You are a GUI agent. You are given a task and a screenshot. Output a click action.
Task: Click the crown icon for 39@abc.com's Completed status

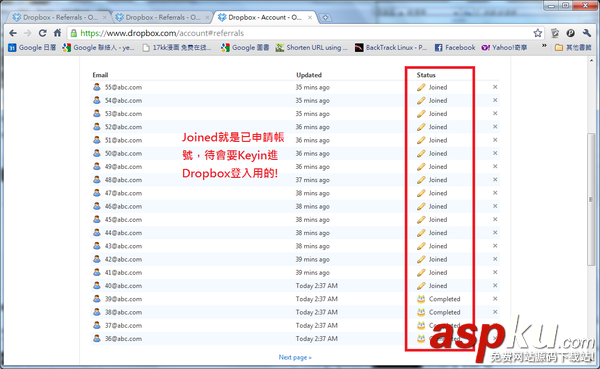point(421,299)
